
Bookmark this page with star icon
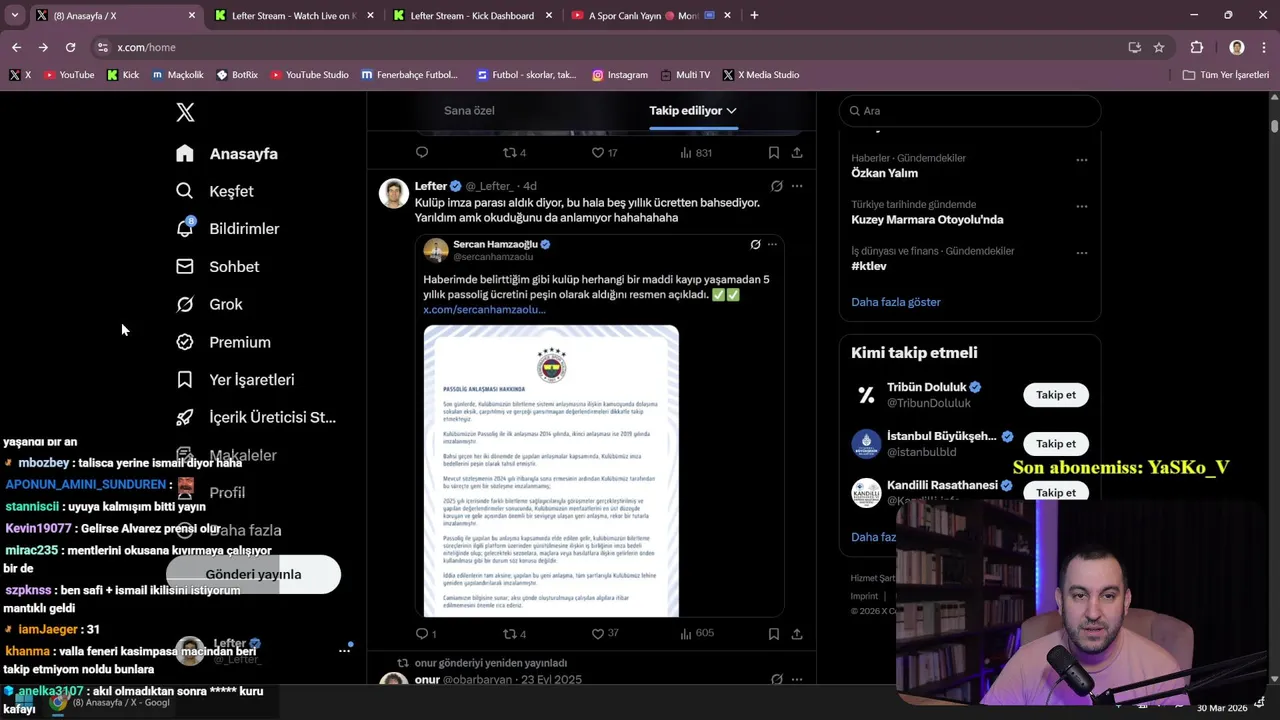click(x=1159, y=47)
